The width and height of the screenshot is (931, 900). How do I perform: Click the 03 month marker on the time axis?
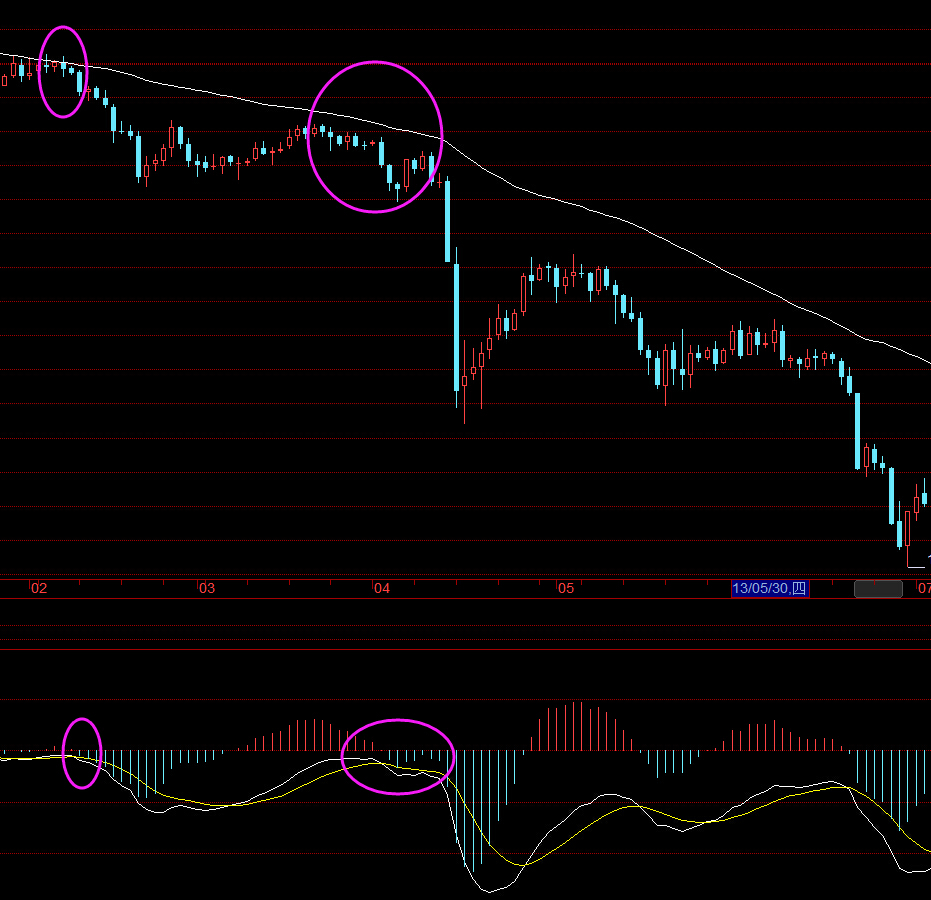[207, 588]
